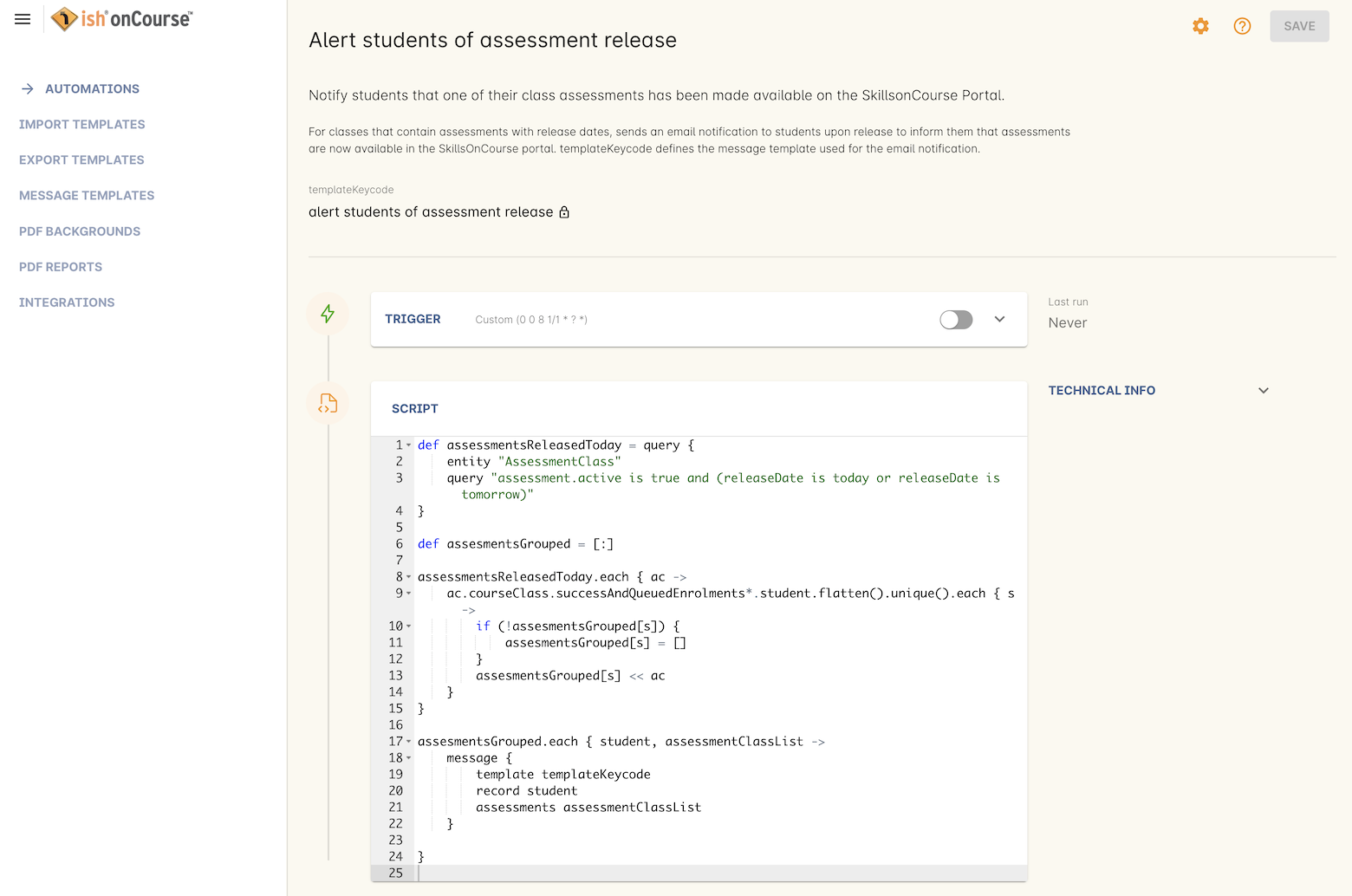1352x896 pixels.
Task: Click code line 'def assesmentsGrouped = [:]'
Action: [x=516, y=544]
